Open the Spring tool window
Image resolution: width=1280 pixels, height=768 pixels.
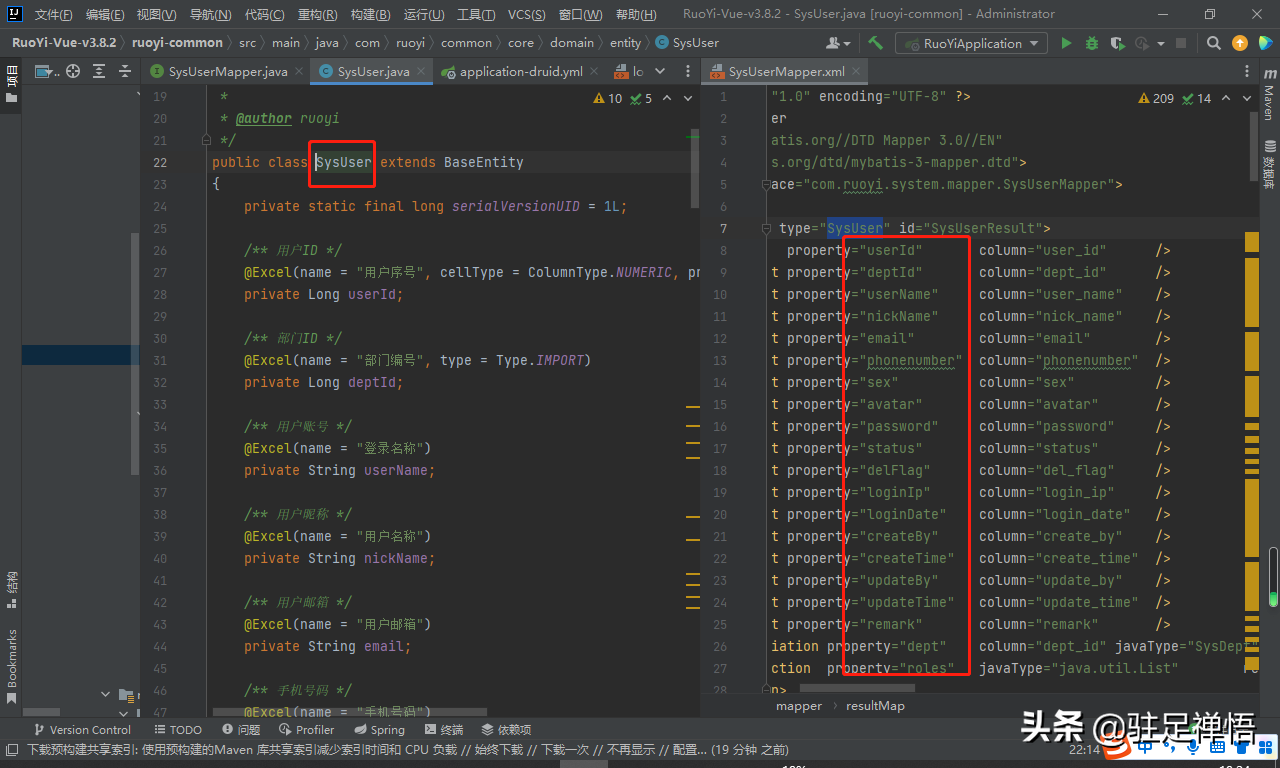(379, 730)
